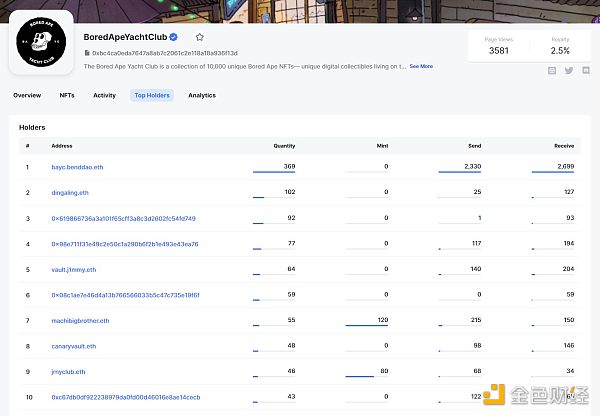Viewport: 600px width, 416px height.
Task: Click the Receive column header
Action: click(x=564, y=145)
